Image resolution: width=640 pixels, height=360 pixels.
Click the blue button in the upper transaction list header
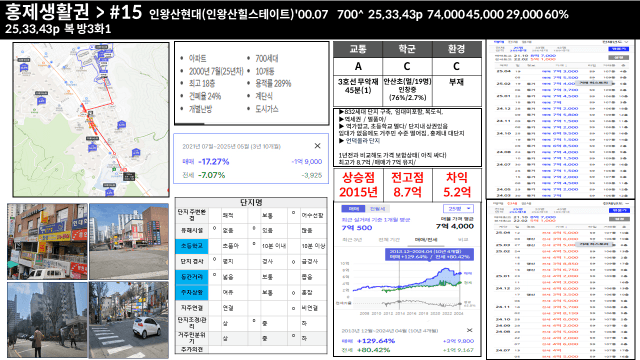618,49
